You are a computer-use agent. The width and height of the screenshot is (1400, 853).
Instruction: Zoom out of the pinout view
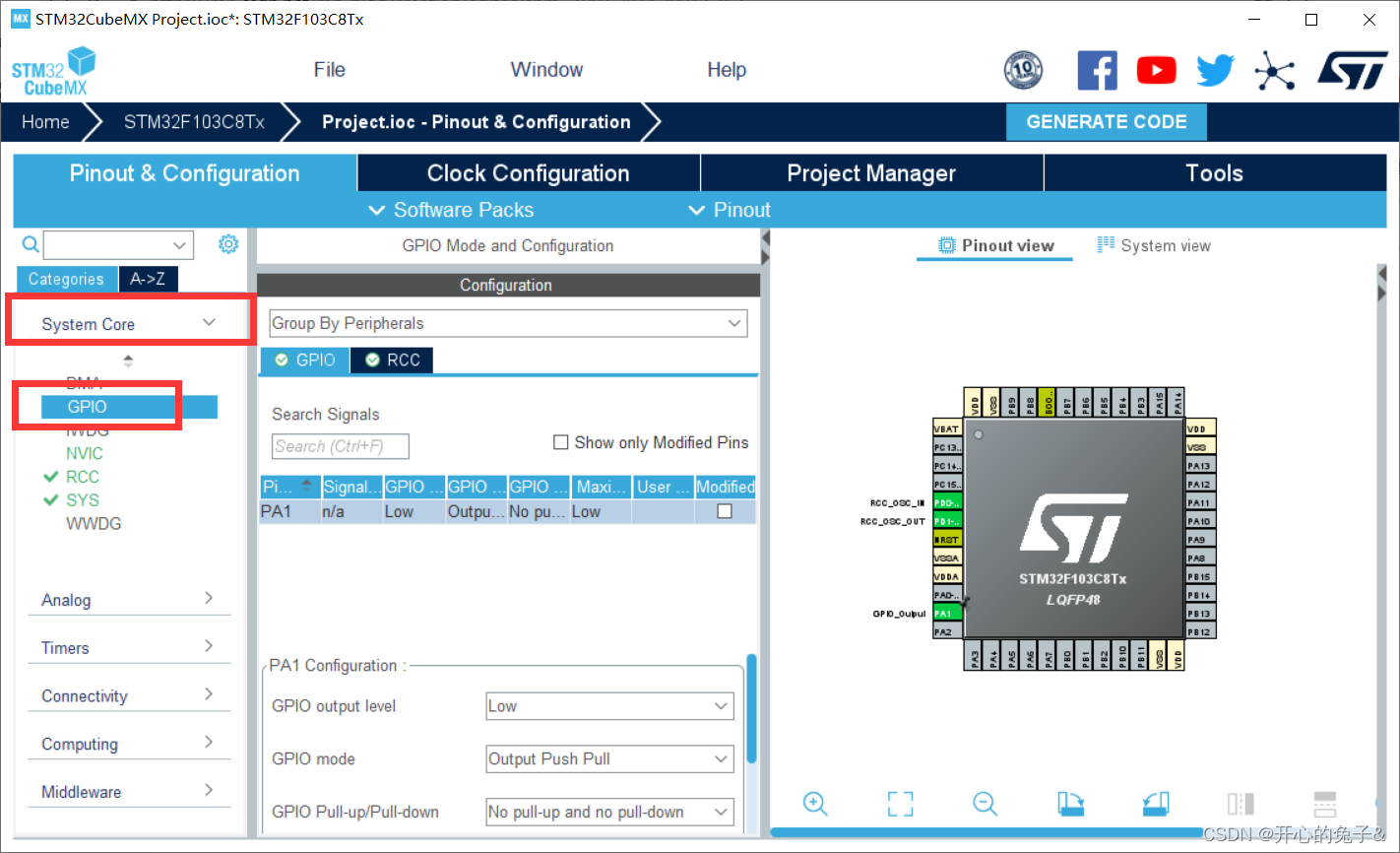coord(985,804)
